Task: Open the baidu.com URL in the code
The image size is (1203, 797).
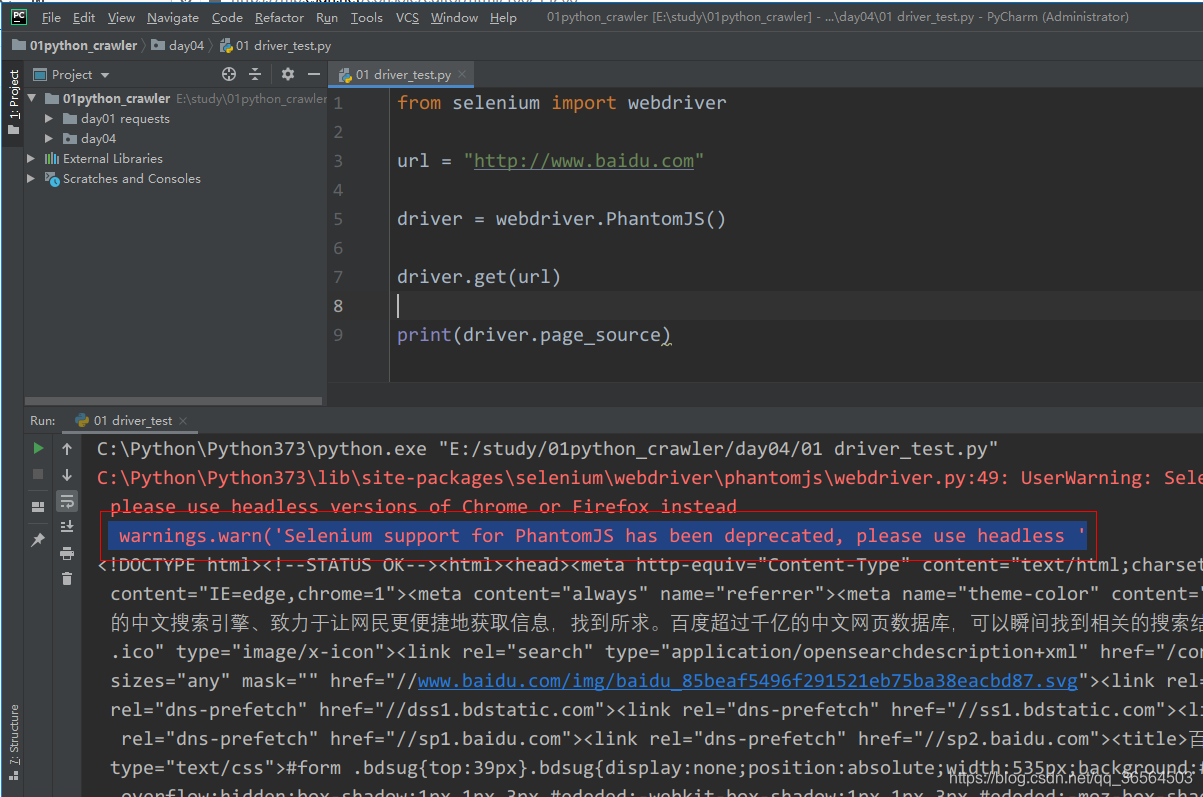Action: (584, 160)
